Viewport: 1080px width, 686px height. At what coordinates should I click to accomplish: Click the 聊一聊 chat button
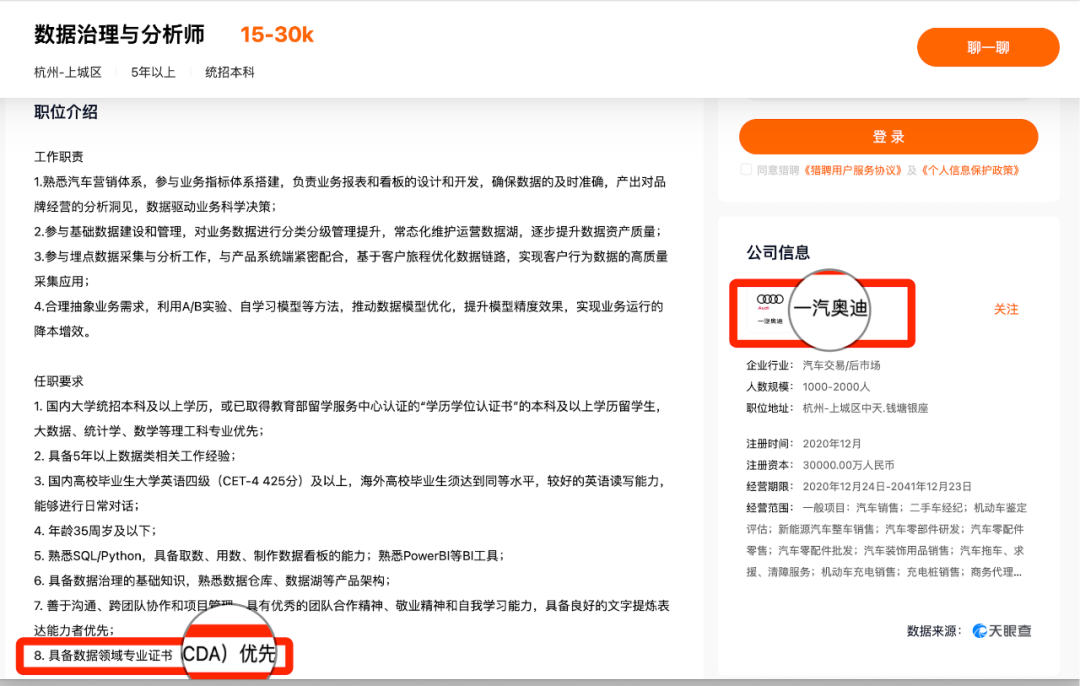[988, 48]
